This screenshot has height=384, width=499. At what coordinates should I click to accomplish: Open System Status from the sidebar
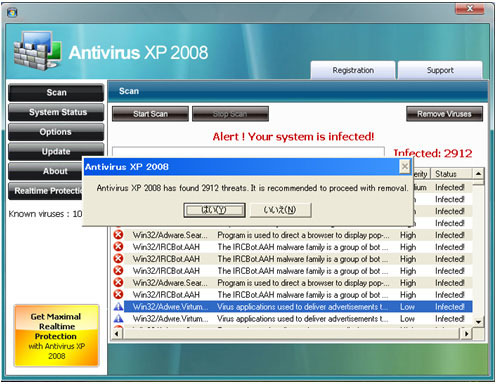pyautogui.click(x=56, y=112)
